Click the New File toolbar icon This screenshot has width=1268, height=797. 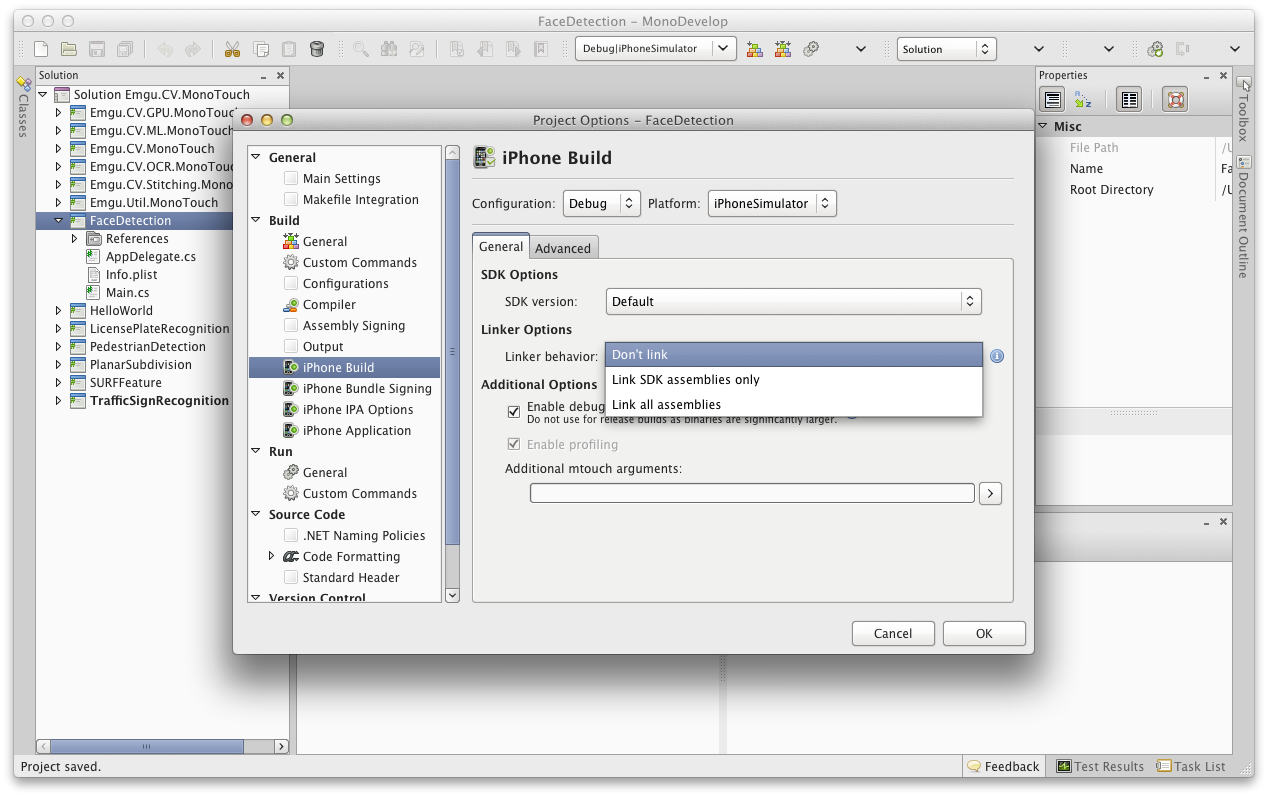41,48
